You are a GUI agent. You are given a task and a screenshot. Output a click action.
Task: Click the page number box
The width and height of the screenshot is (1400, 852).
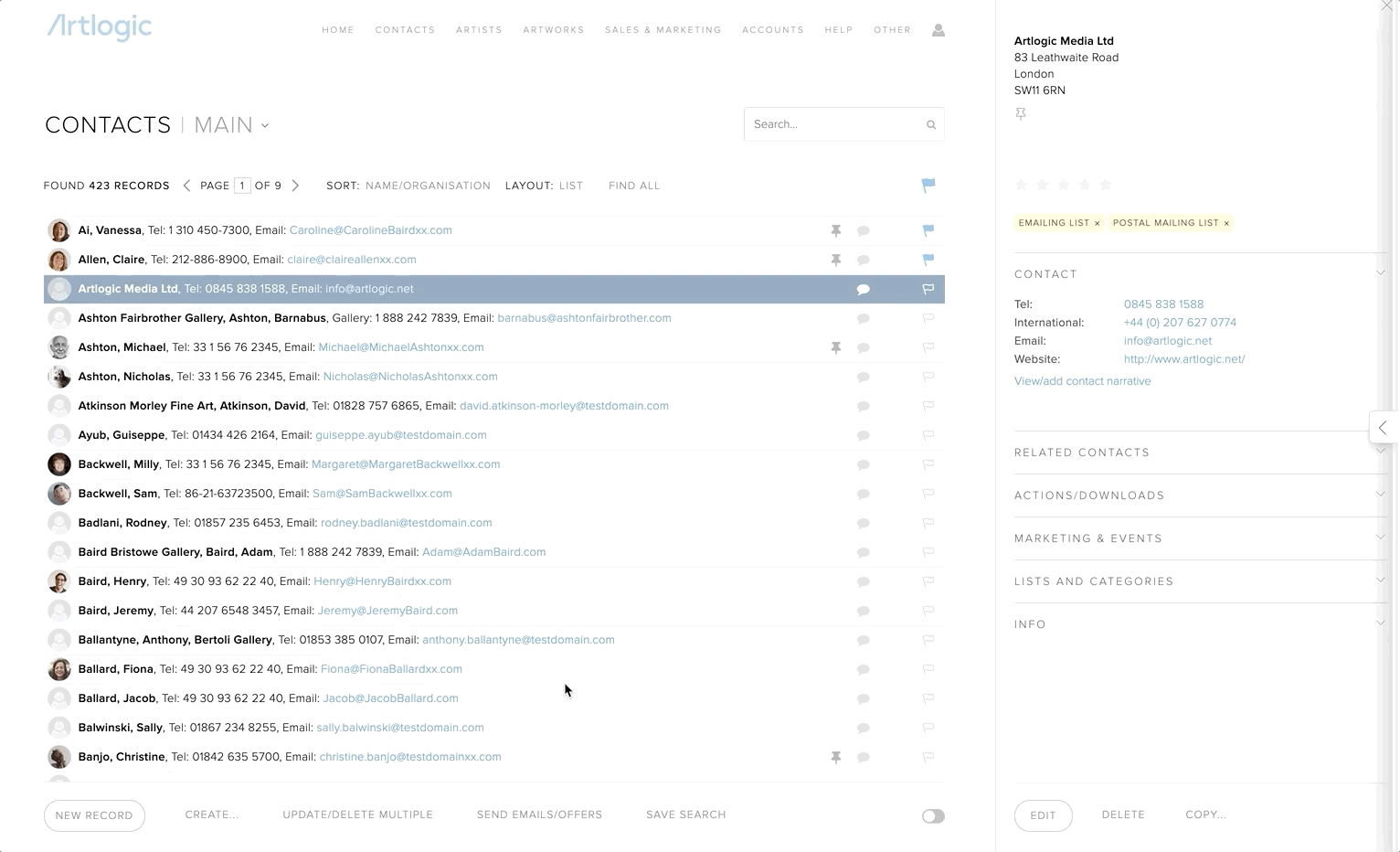pyautogui.click(x=242, y=186)
